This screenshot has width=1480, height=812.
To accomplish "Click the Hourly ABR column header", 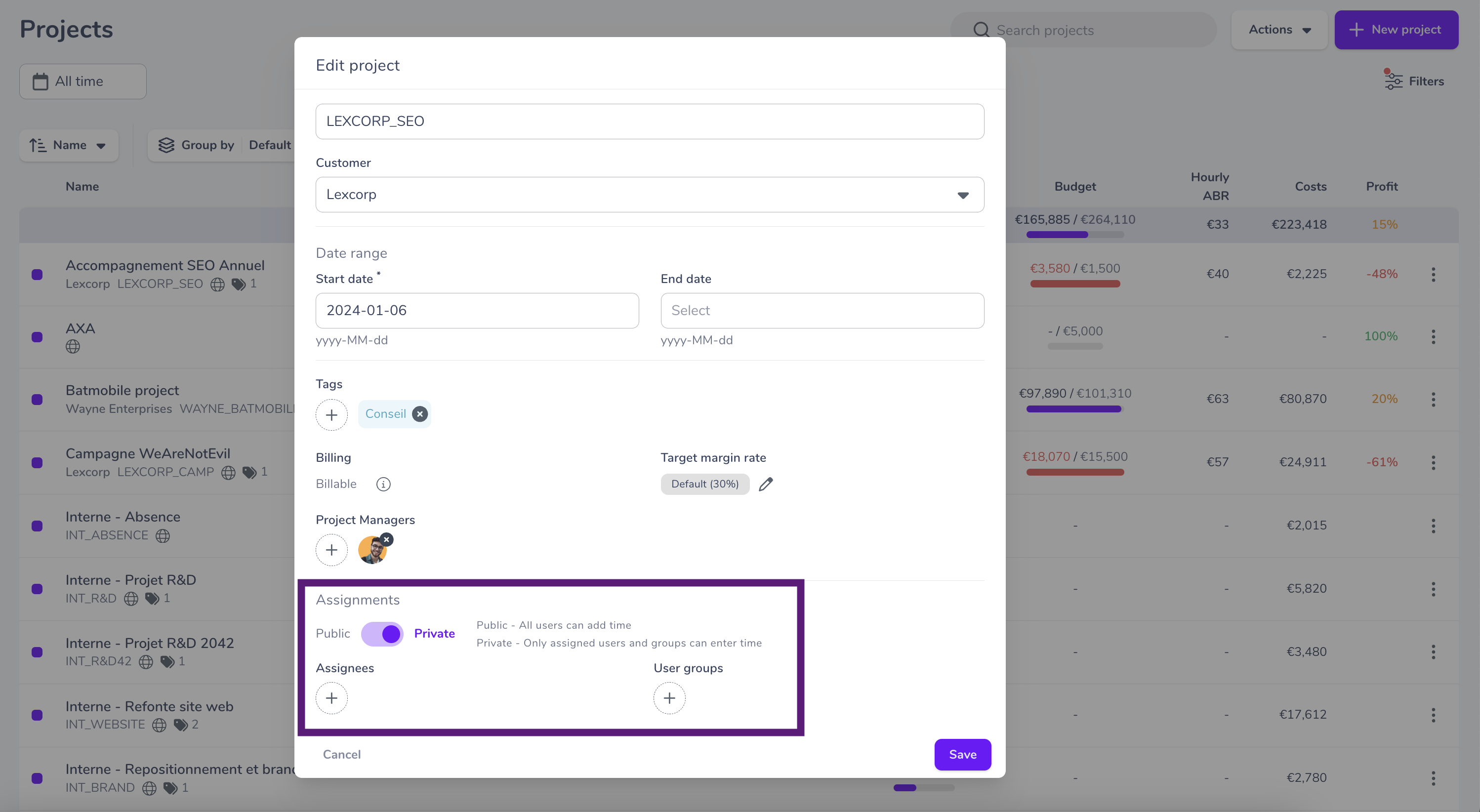I will click(1209, 186).
